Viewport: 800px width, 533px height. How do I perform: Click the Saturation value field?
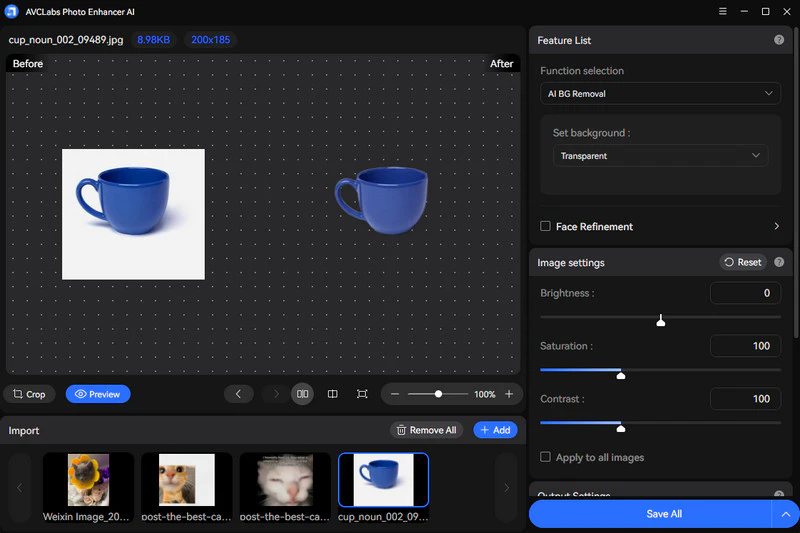pyautogui.click(x=745, y=346)
